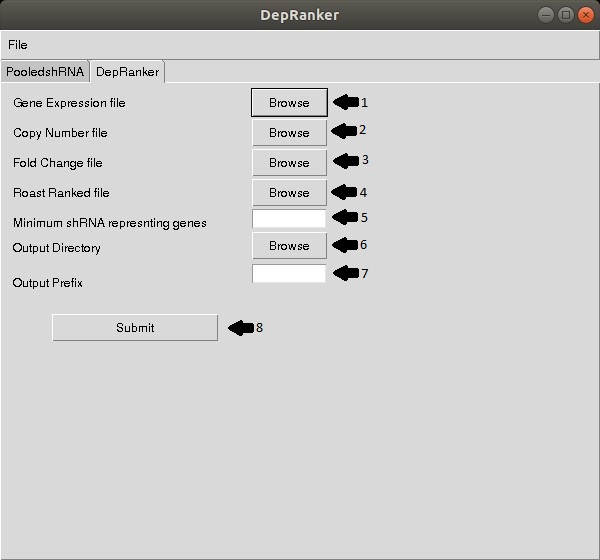Viewport: 600px width, 560px height.
Task: Click the Submit button
Action: tap(135, 328)
